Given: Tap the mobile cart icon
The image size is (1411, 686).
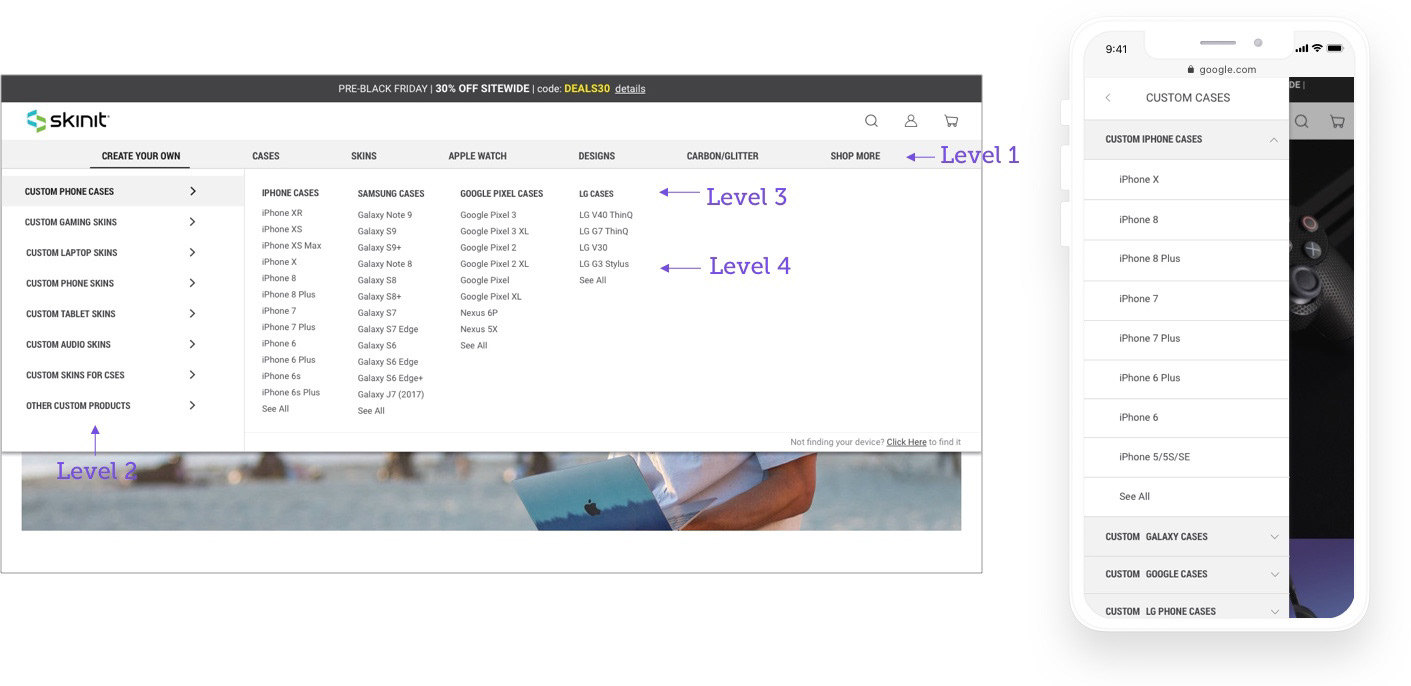Looking at the screenshot, I should pyautogui.click(x=1337, y=122).
